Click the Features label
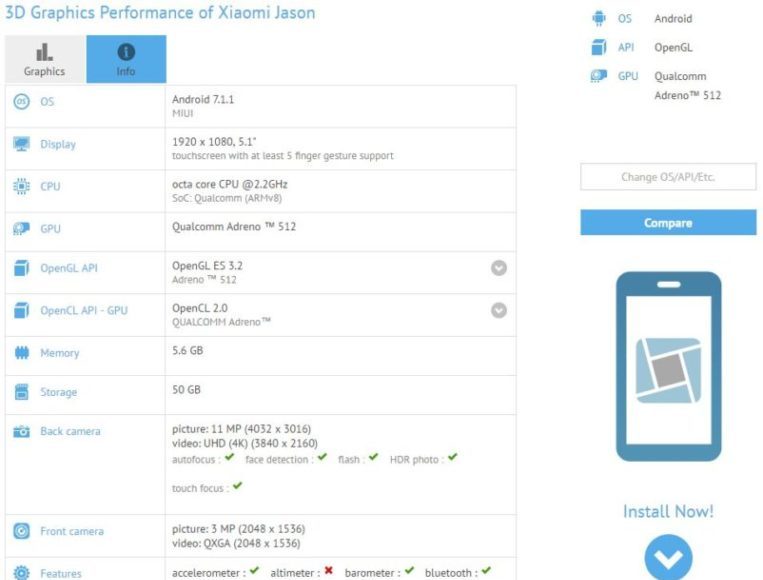The height and width of the screenshot is (580, 763). click(61, 573)
